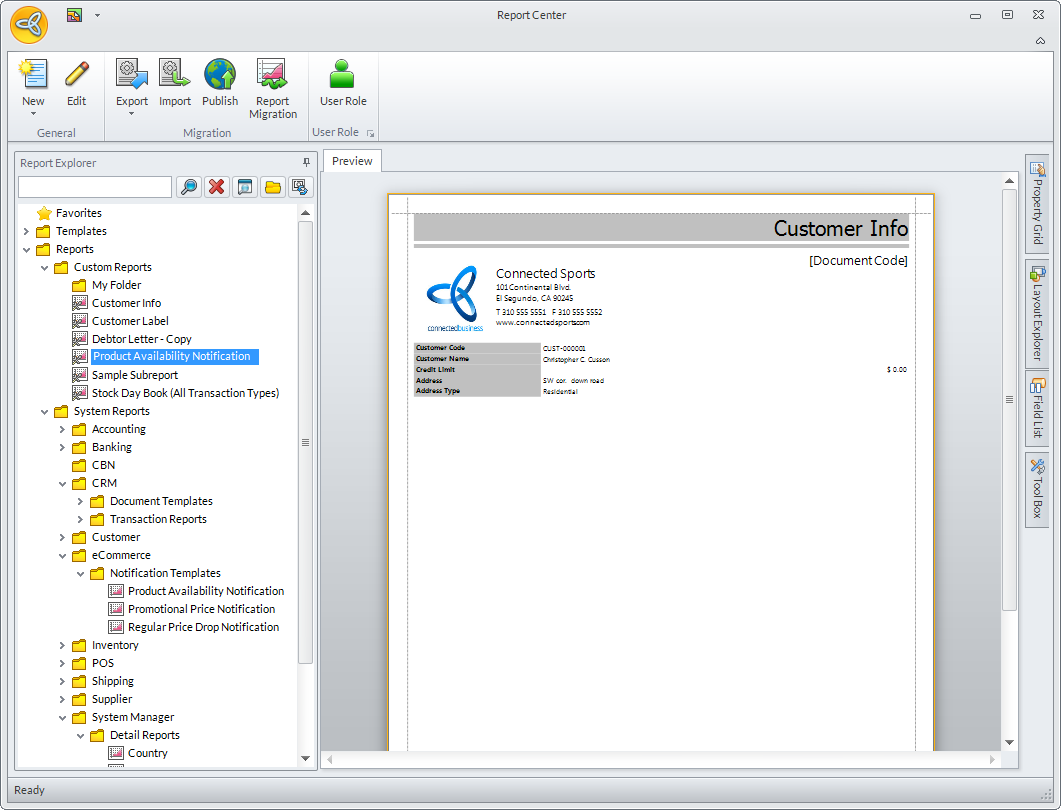The width and height of the screenshot is (1061, 810).
Task: Collapse the Custom Reports folder
Action: coord(44,267)
